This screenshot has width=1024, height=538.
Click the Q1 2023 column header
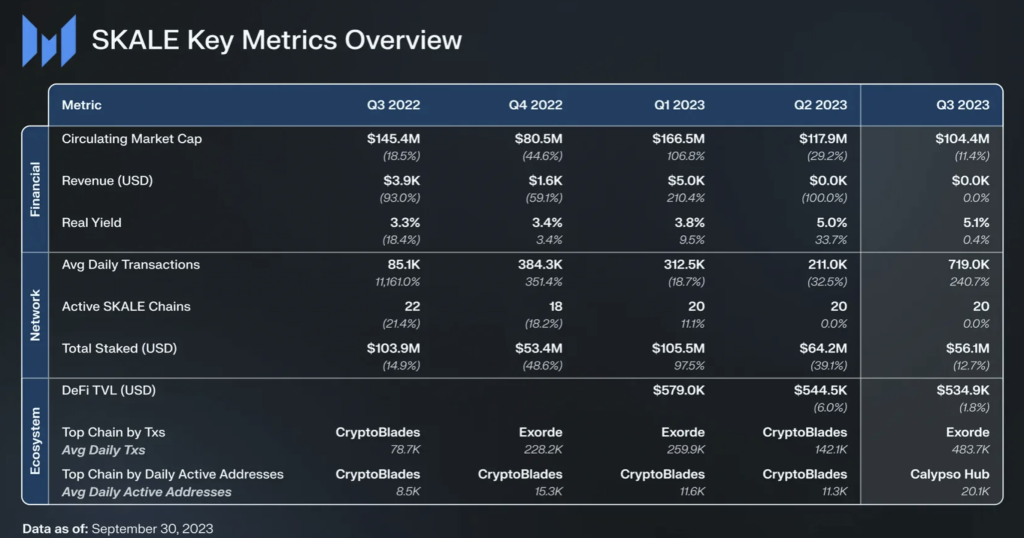[679, 105]
